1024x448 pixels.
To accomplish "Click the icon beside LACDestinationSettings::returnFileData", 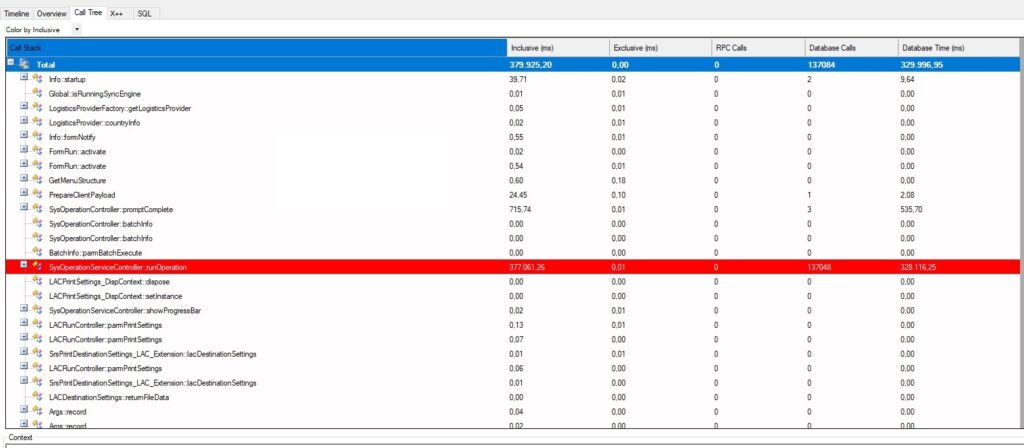I will 37,397.
